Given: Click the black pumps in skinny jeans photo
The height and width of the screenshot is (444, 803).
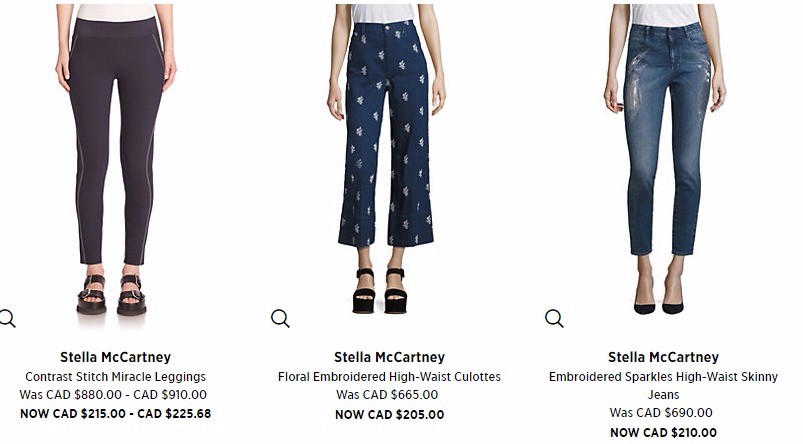Looking at the screenshot, I should pos(659,304).
